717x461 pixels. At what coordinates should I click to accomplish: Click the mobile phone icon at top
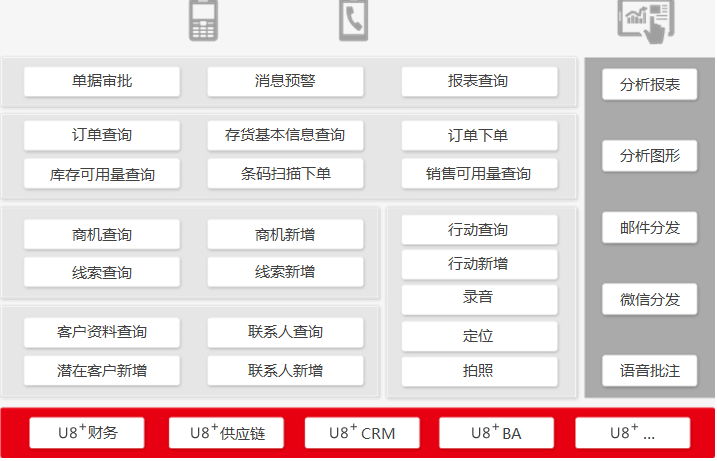pos(203,21)
